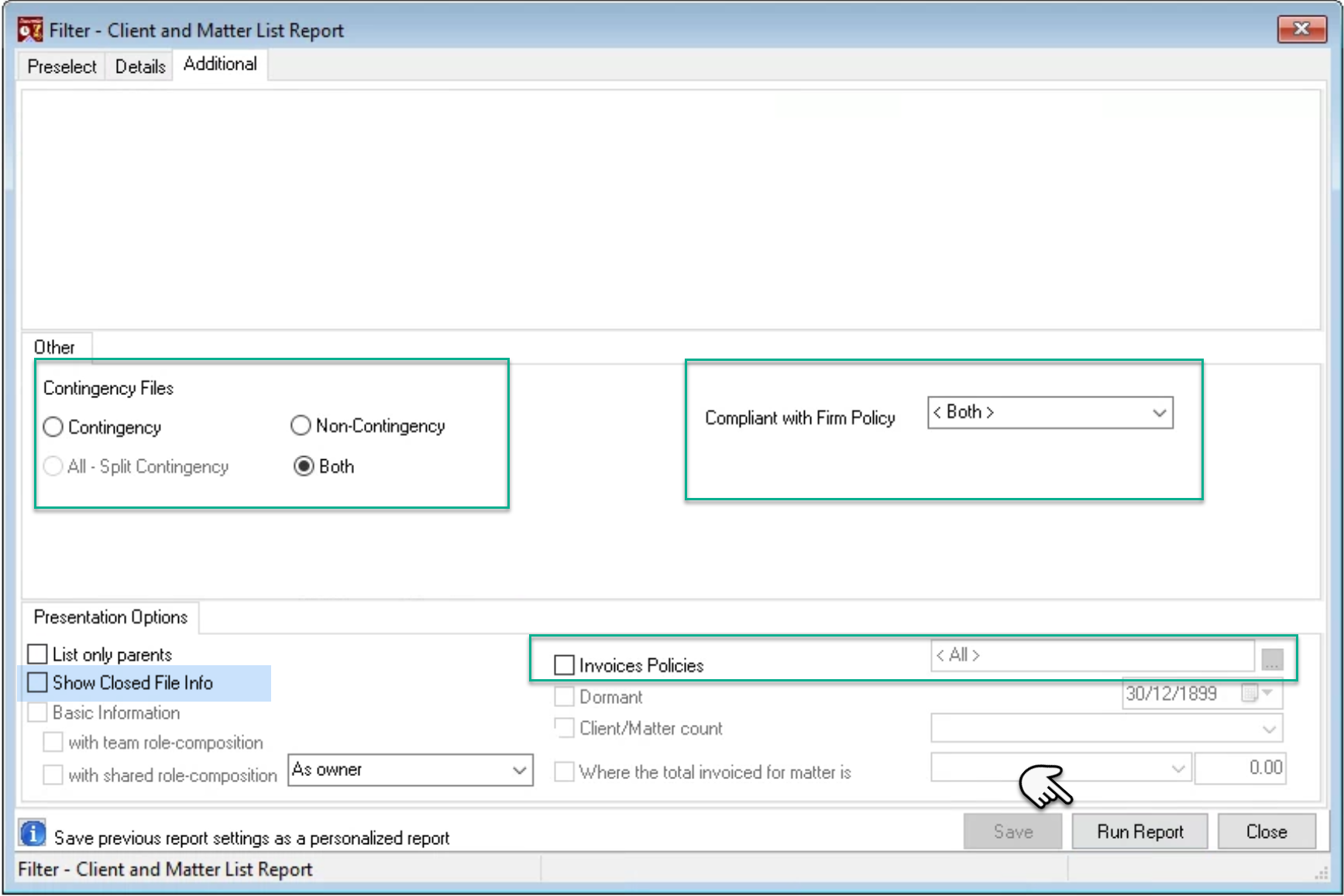1344x896 pixels.
Task: Click the application icon in title bar
Action: pyautogui.click(x=30, y=30)
